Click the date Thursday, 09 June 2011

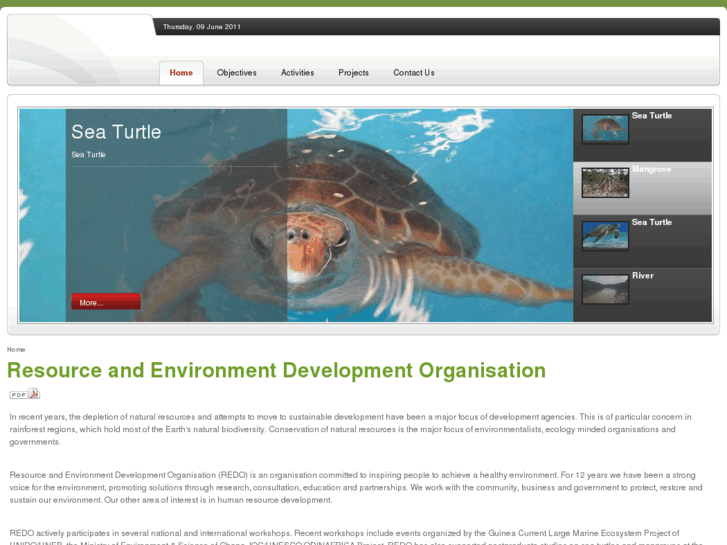[202, 27]
